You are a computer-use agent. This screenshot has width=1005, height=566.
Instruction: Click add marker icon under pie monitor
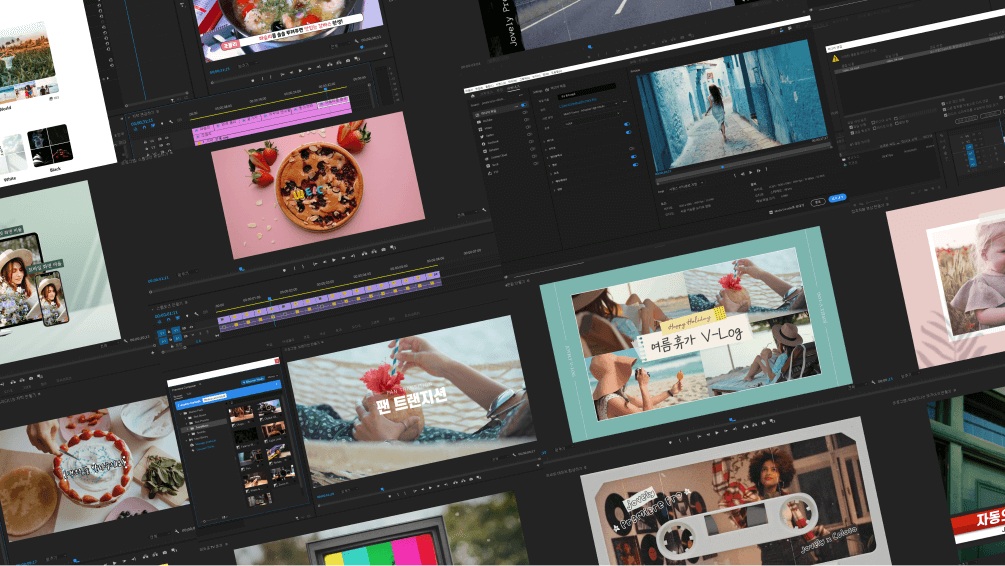tap(284, 271)
